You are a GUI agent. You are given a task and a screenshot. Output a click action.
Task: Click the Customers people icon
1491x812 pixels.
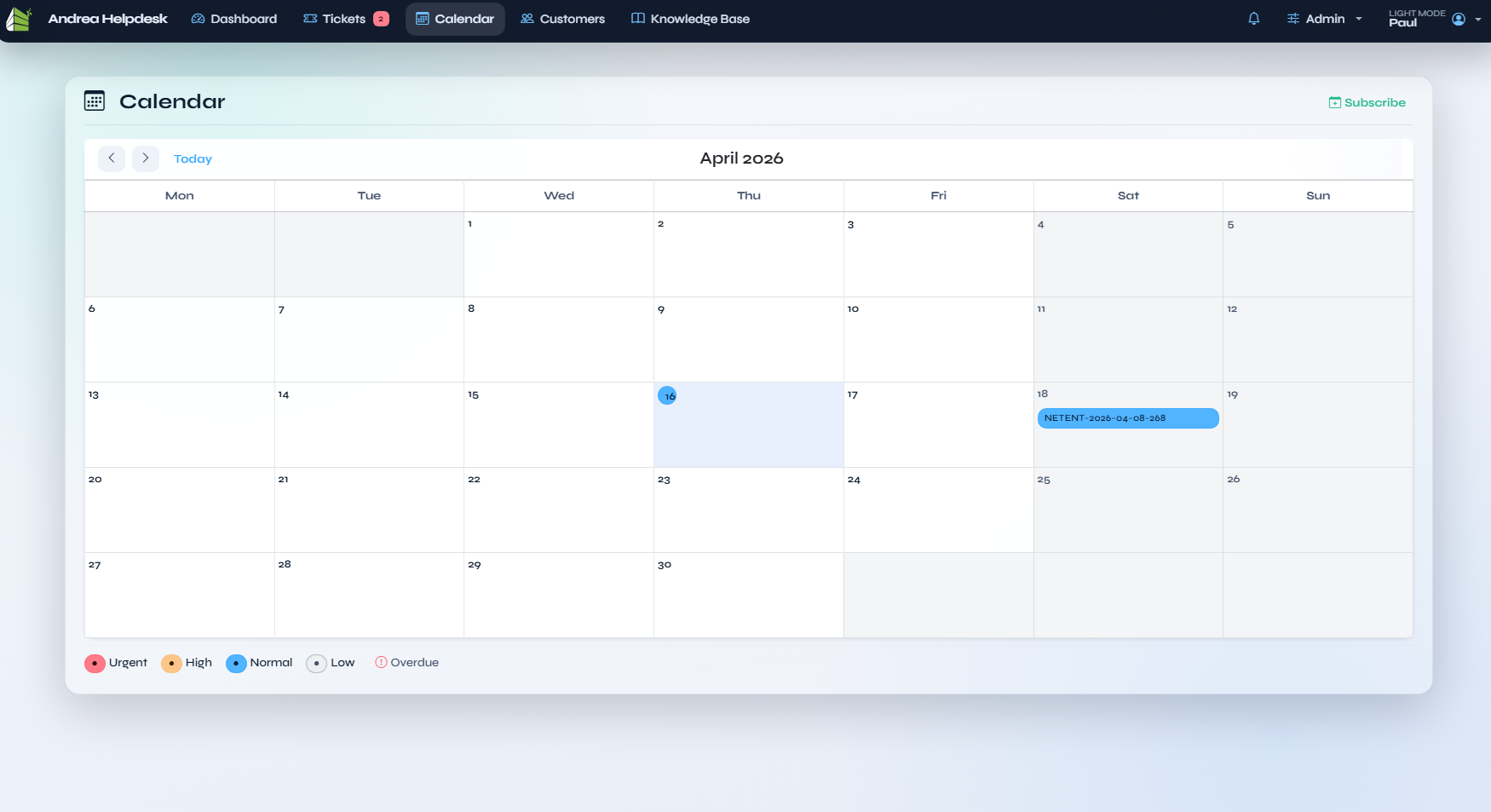coord(527,18)
